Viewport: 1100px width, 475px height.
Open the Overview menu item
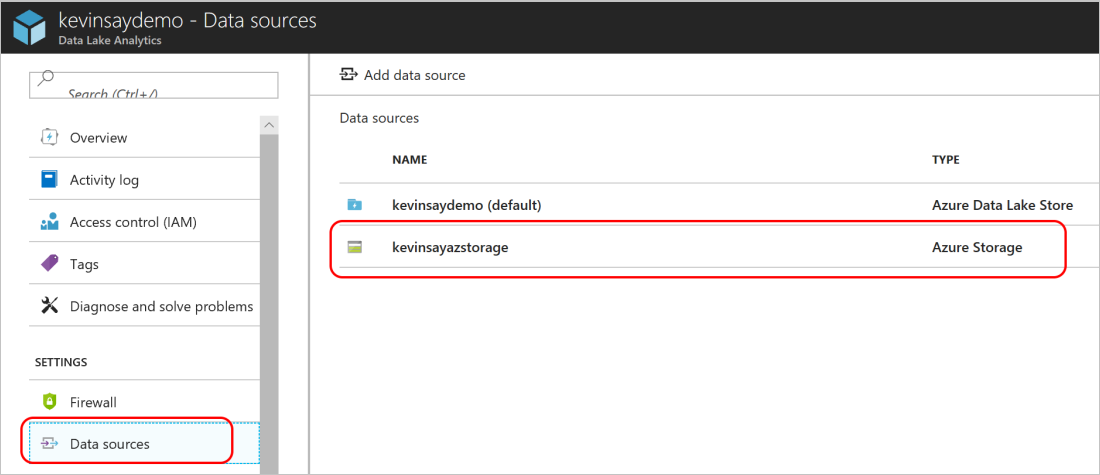pos(98,138)
